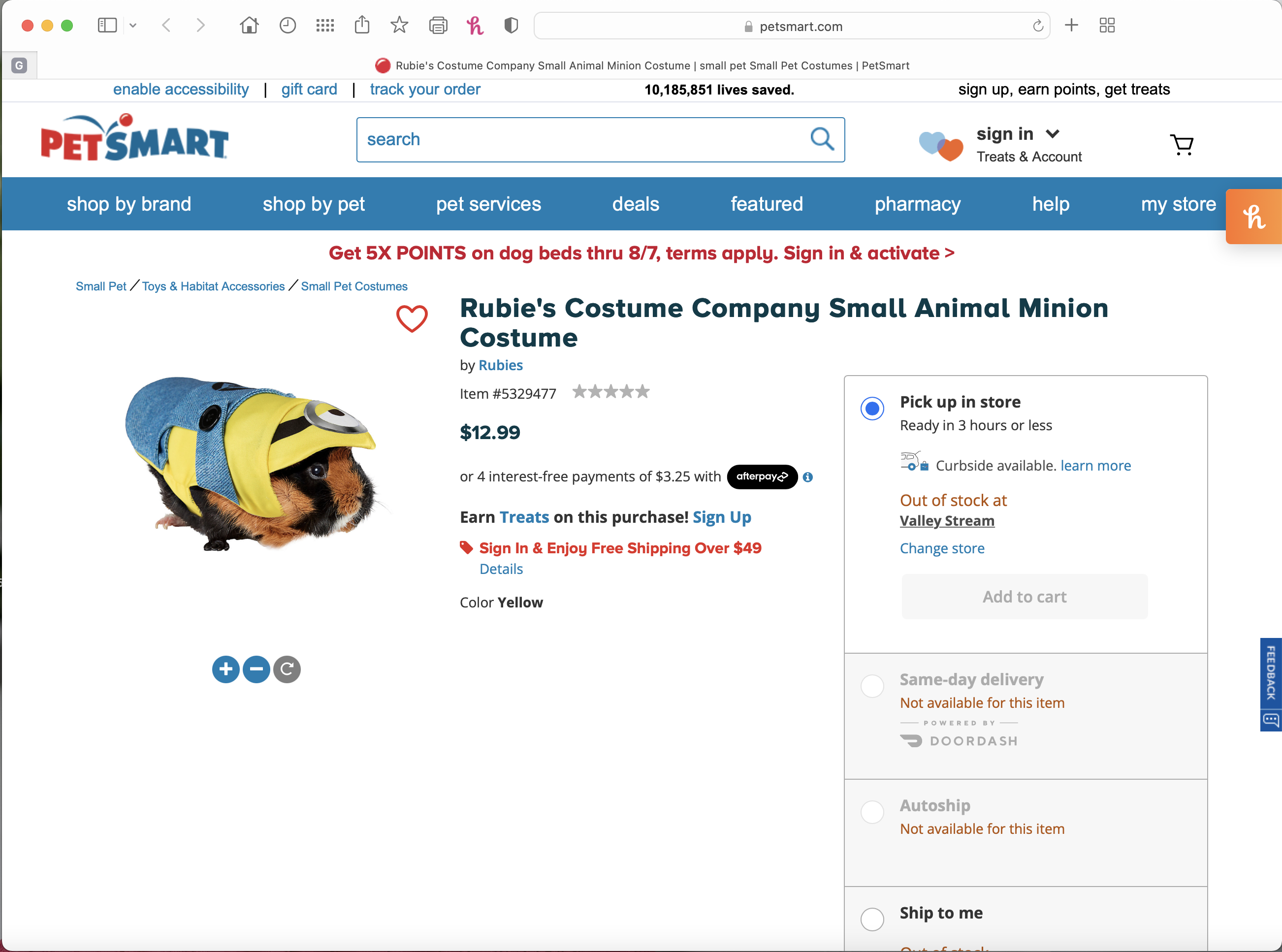Open the shopping cart icon
The image size is (1282, 952).
coord(1182,145)
